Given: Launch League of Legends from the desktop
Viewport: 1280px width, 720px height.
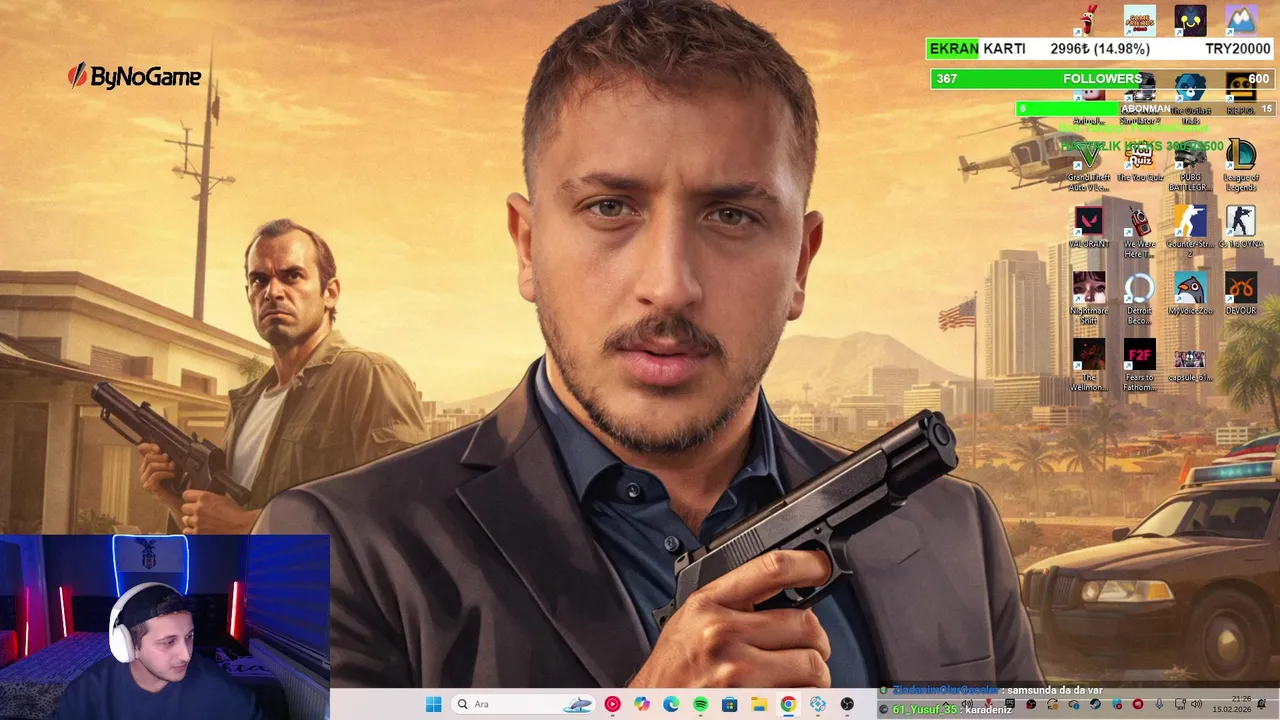Looking at the screenshot, I should pos(1241,166).
